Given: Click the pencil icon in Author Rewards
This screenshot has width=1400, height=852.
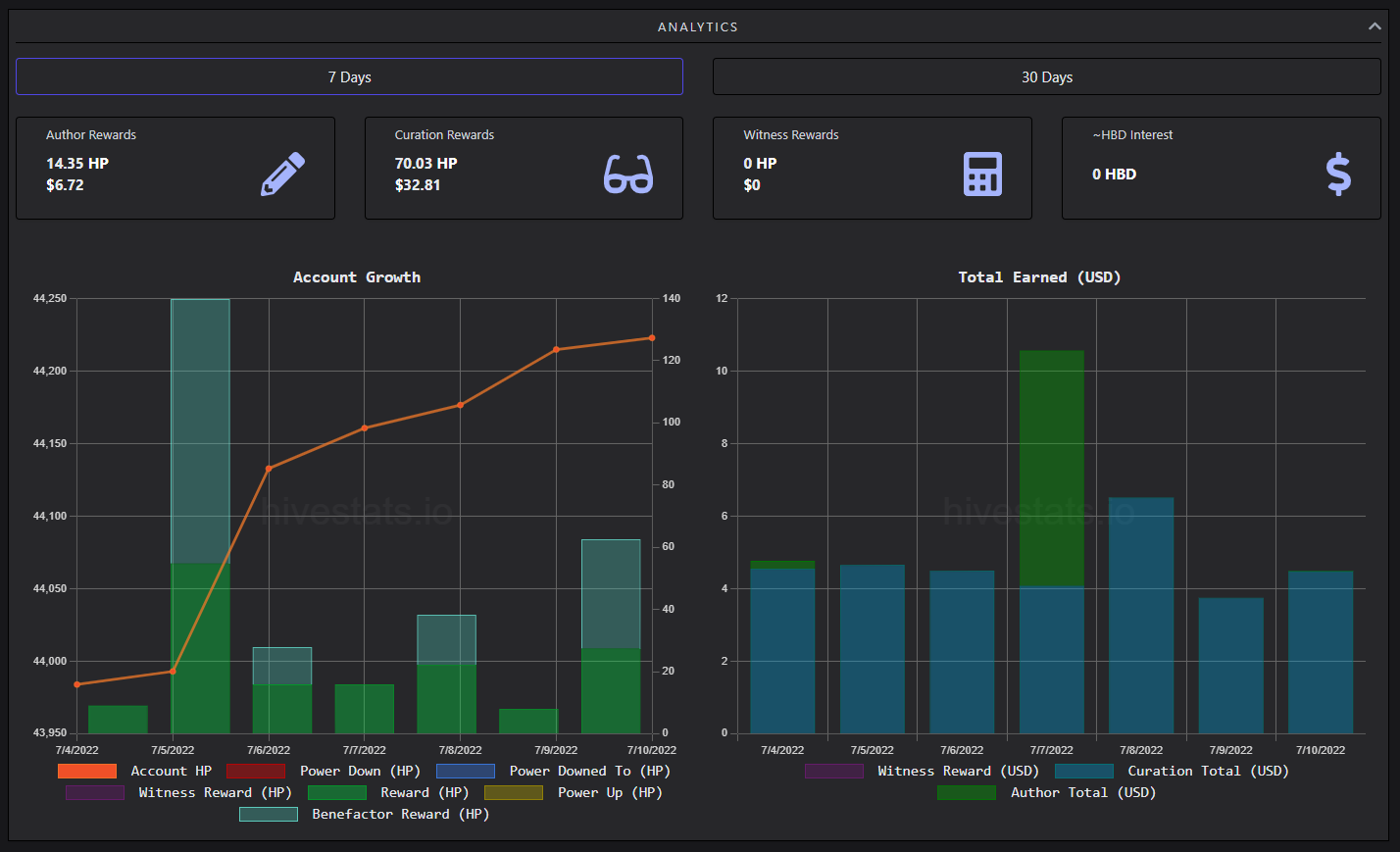Looking at the screenshot, I should (282, 175).
